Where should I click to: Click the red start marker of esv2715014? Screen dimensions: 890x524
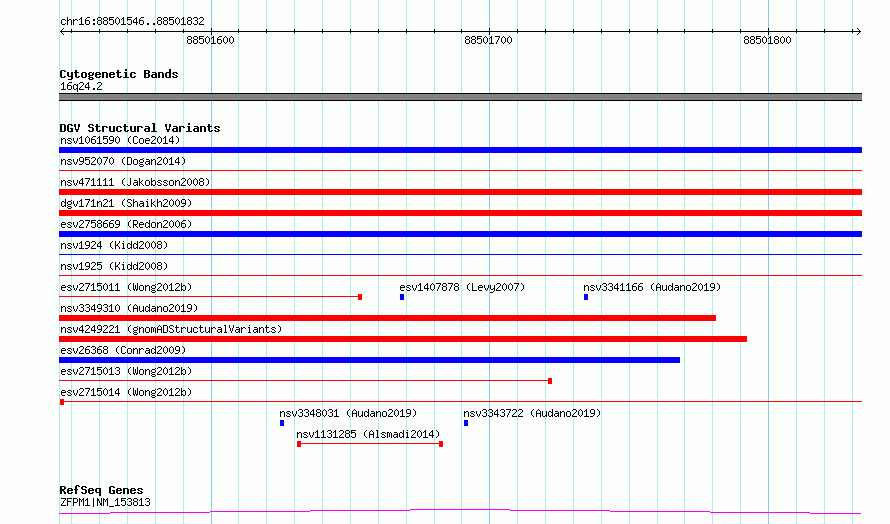tap(62, 402)
